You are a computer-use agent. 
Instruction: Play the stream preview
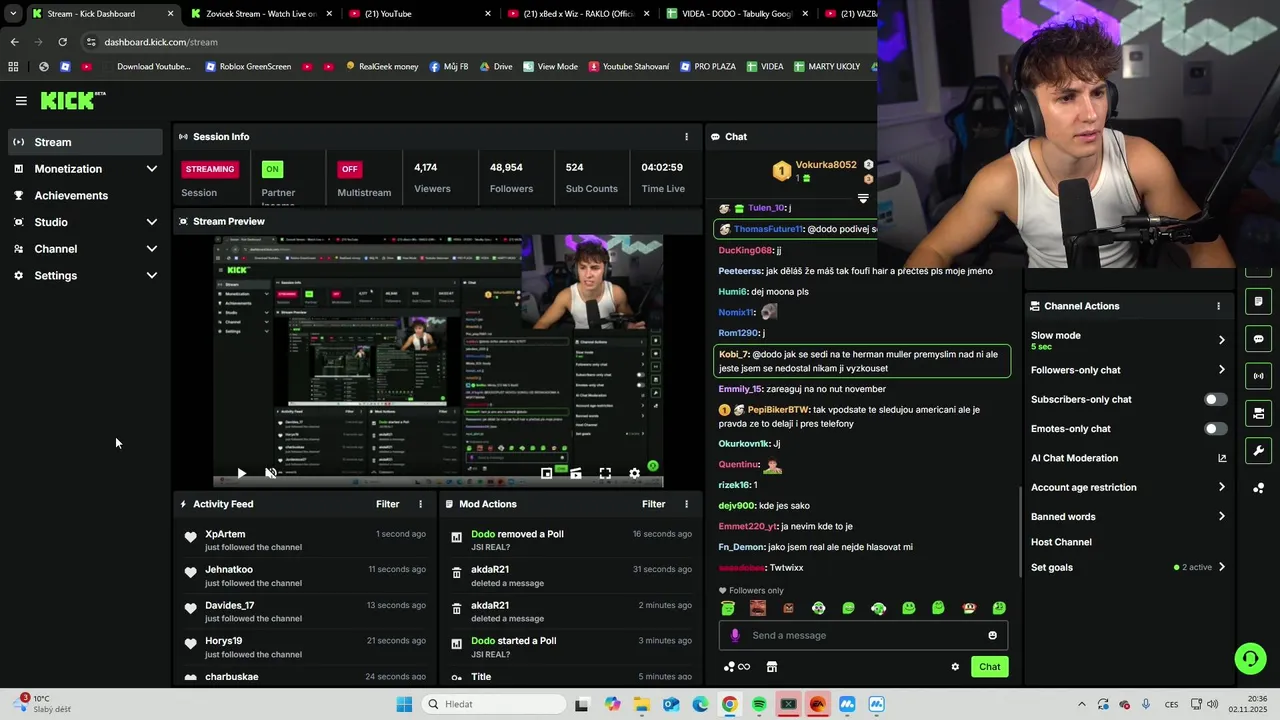pyautogui.click(x=241, y=473)
